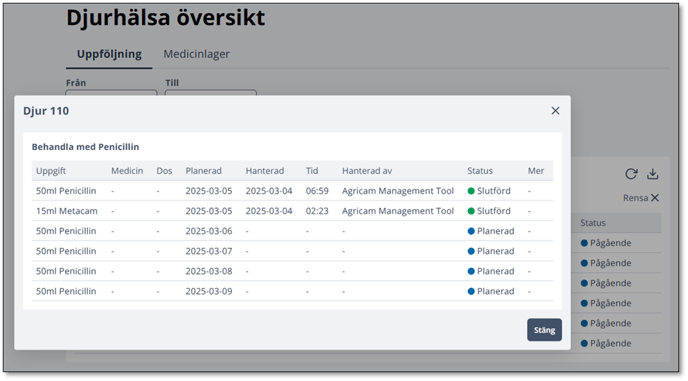
Task: Click Slutförd status in the 06:59 row
Action: pos(489,191)
